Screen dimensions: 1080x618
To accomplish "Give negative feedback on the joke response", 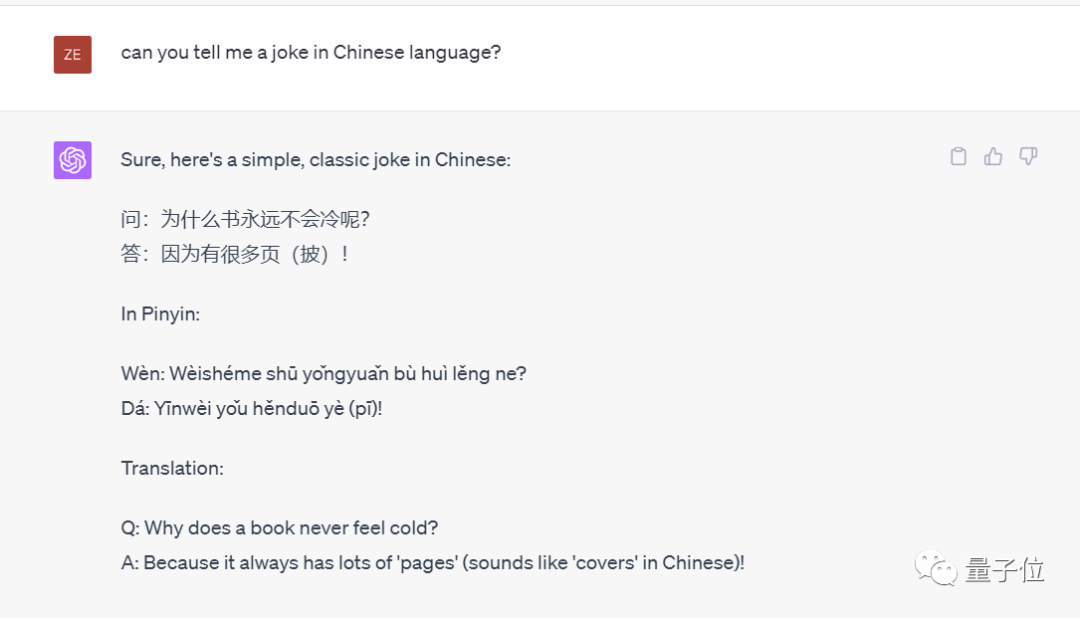I will [1028, 156].
